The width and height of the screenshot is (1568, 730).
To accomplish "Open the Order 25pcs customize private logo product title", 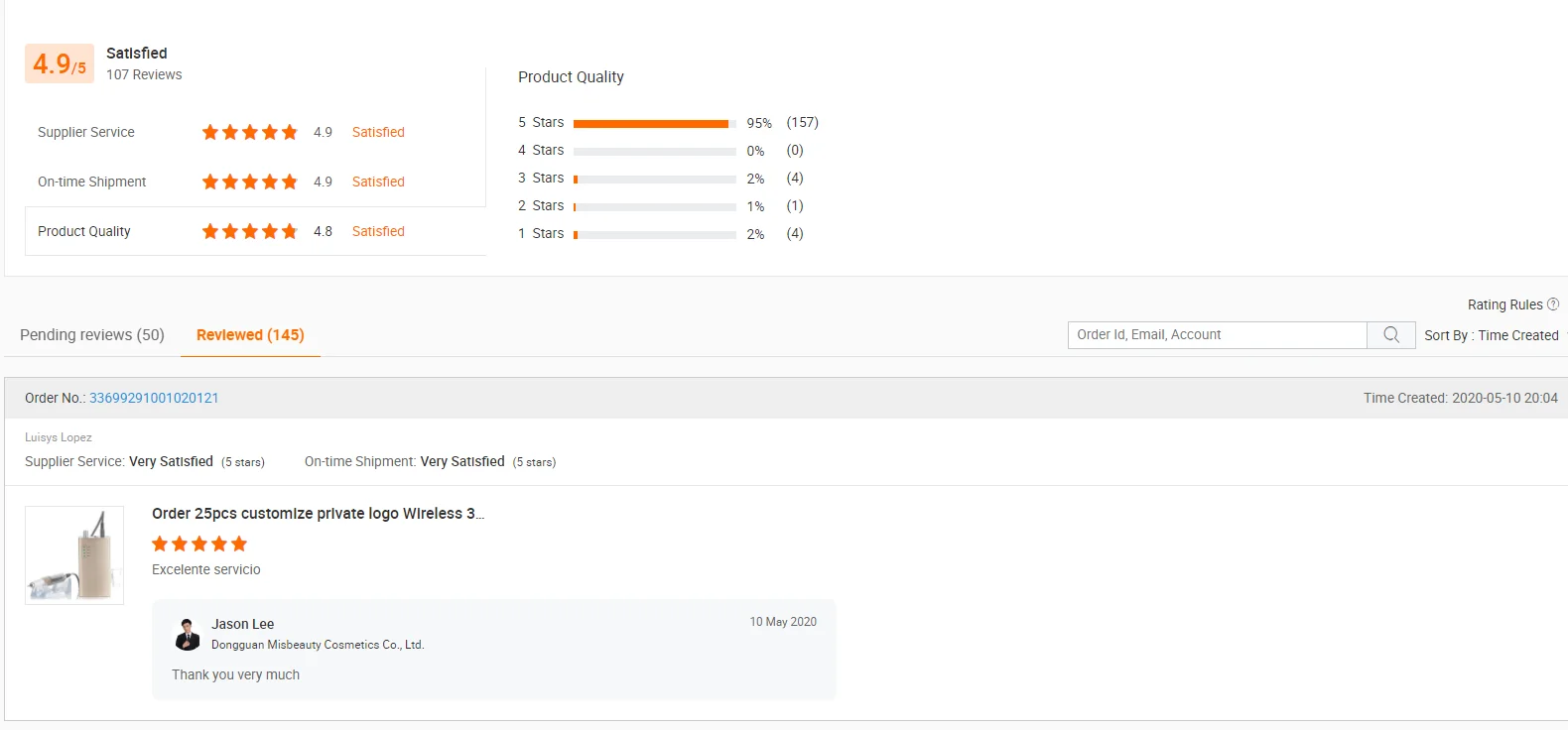I will coord(318,514).
